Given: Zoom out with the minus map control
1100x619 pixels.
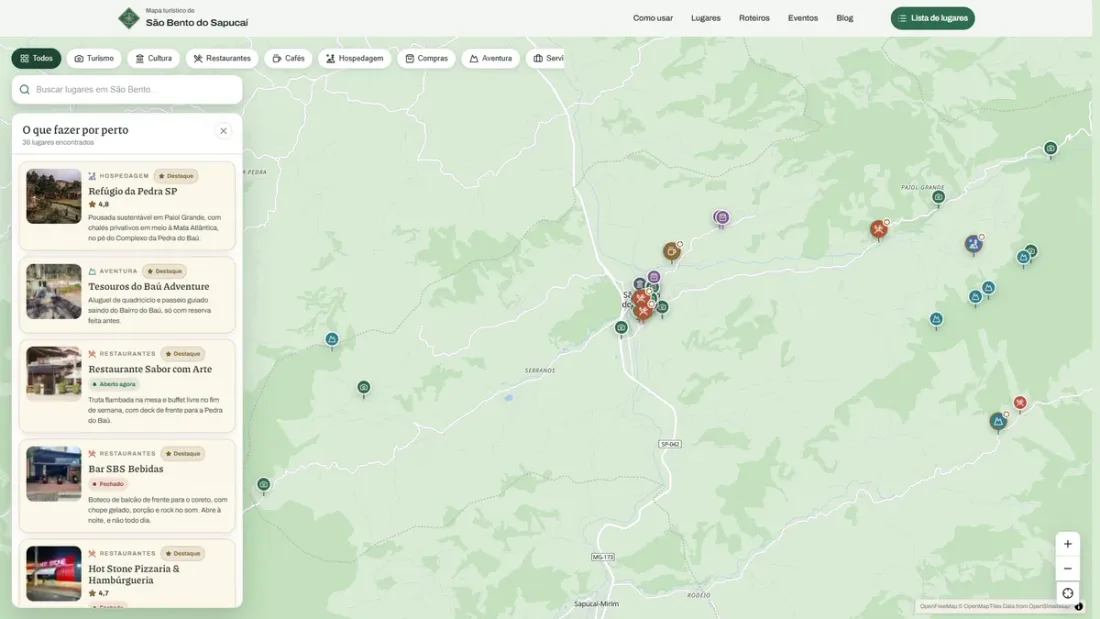Looking at the screenshot, I should [1067, 568].
